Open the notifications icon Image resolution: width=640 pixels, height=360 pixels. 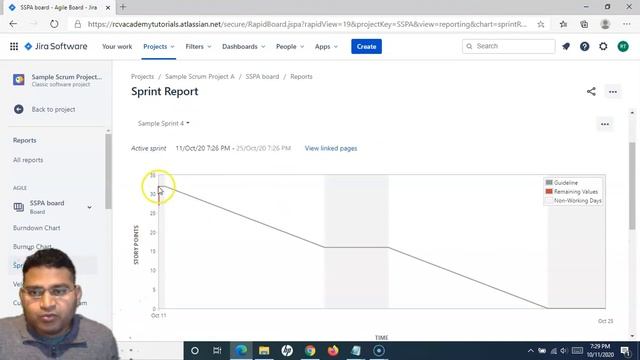(x=566, y=47)
